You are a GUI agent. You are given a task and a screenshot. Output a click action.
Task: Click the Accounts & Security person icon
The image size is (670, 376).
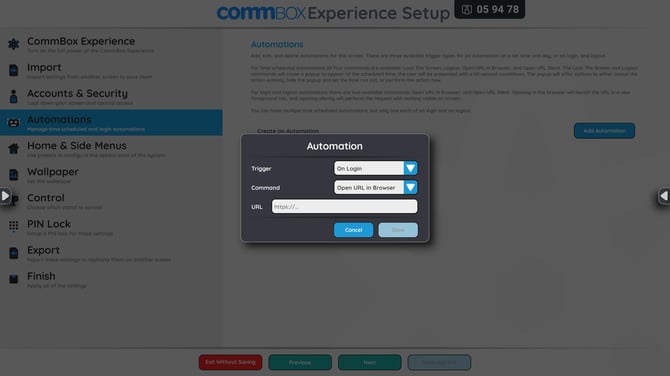coord(14,97)
